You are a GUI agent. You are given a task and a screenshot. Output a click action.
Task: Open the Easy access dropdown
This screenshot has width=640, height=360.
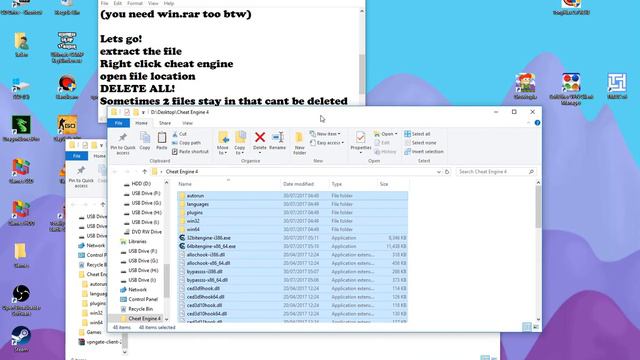pyautogui.click(x=327, y=143)
